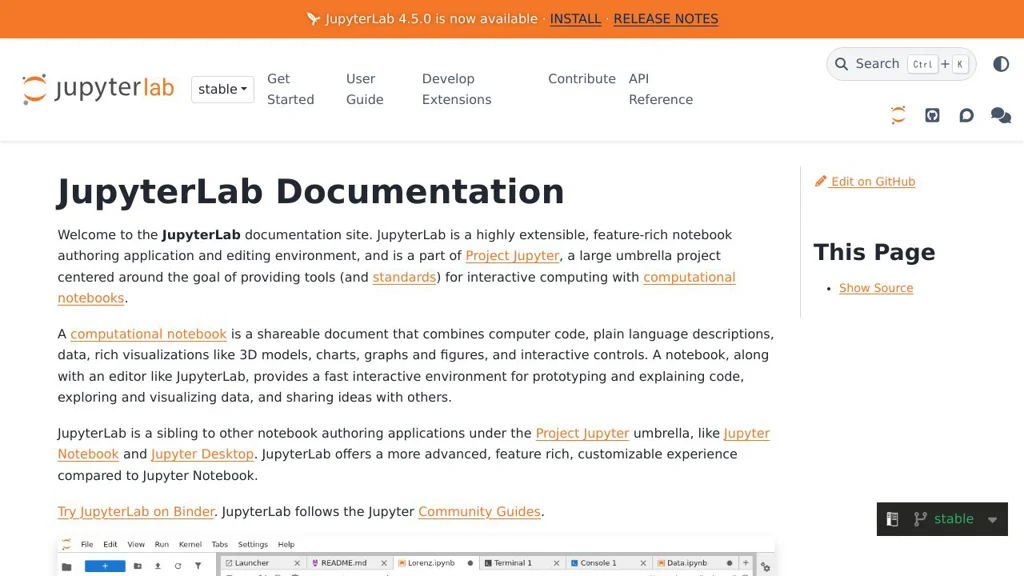
Task: Open Project Jupyter link before 'umbrella, like'
Action: 582,433
